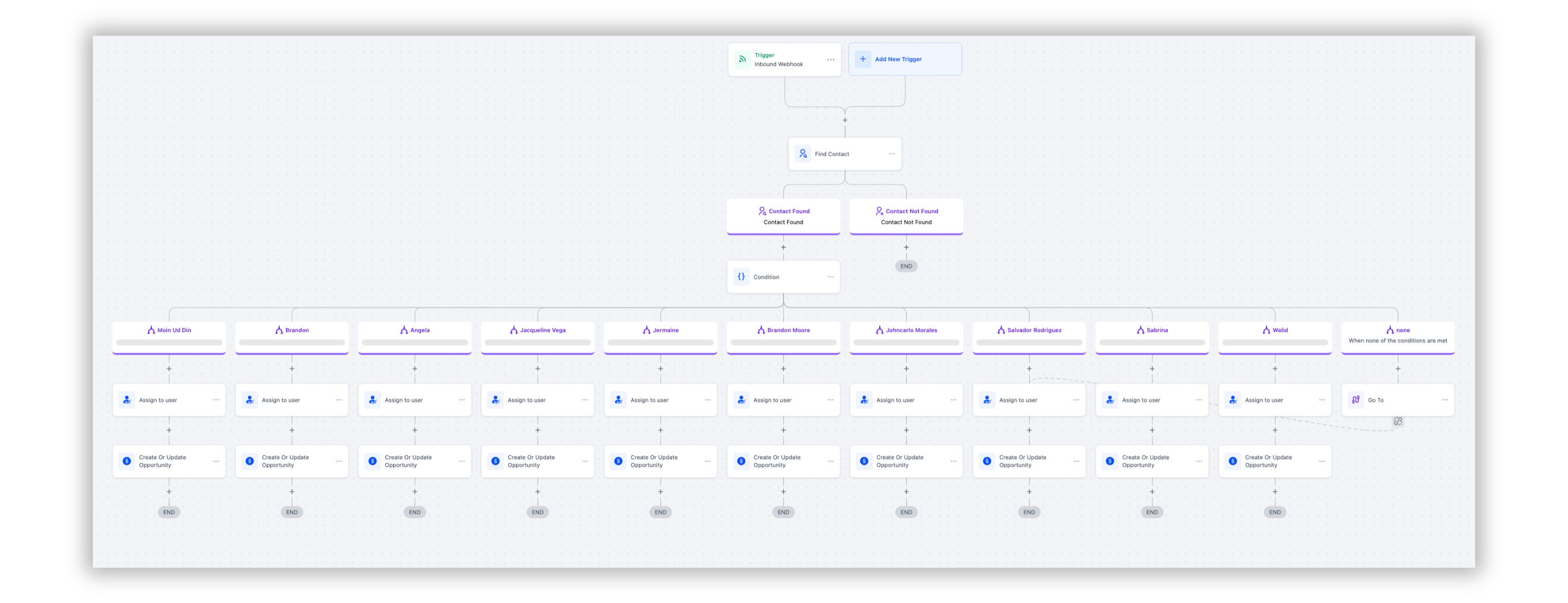Open the Walid branch
The image size is (1568, 603).
click(1275, 338)
